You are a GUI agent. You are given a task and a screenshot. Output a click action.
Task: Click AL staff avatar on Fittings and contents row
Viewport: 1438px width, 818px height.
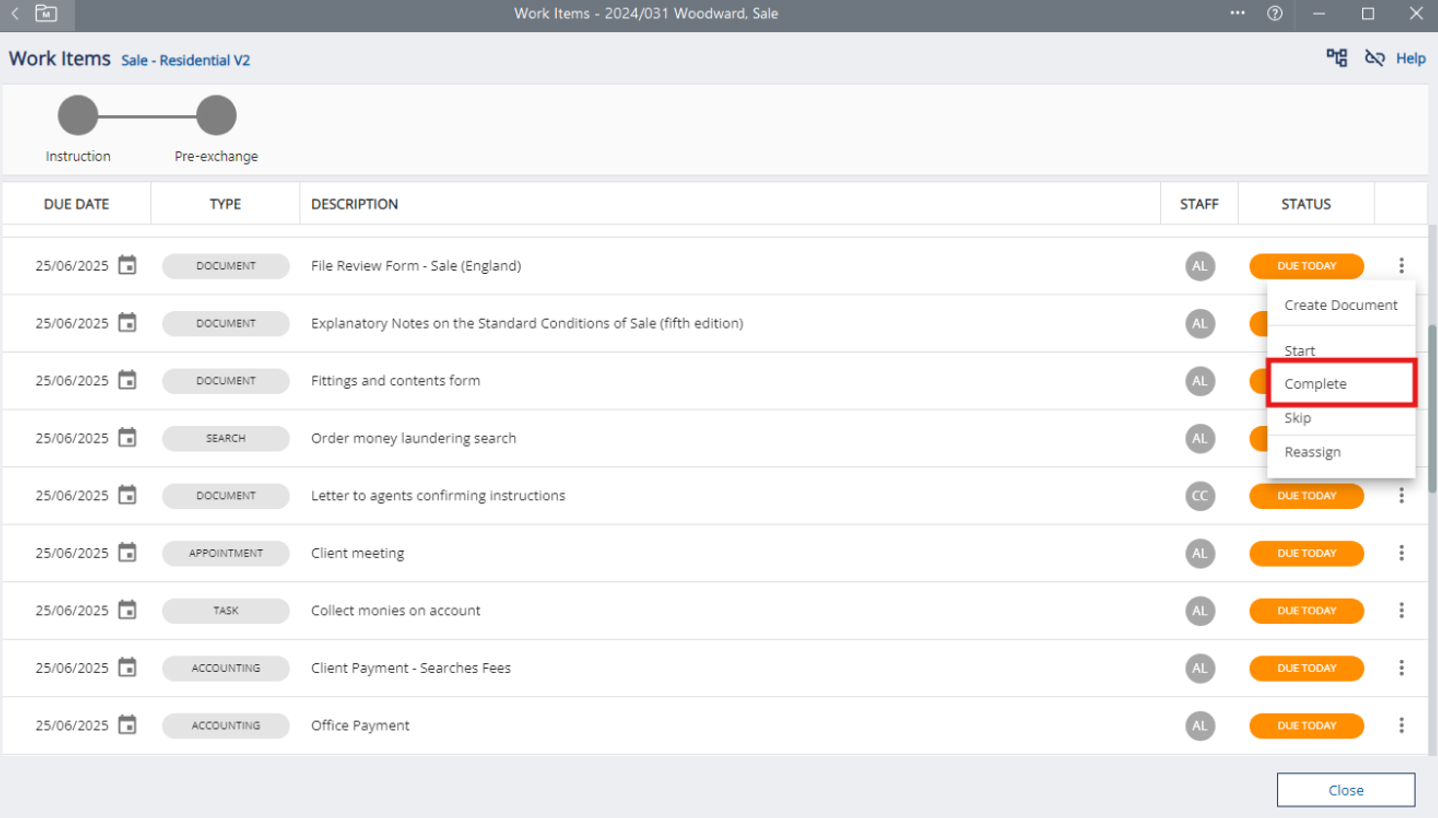[1200, 381]
